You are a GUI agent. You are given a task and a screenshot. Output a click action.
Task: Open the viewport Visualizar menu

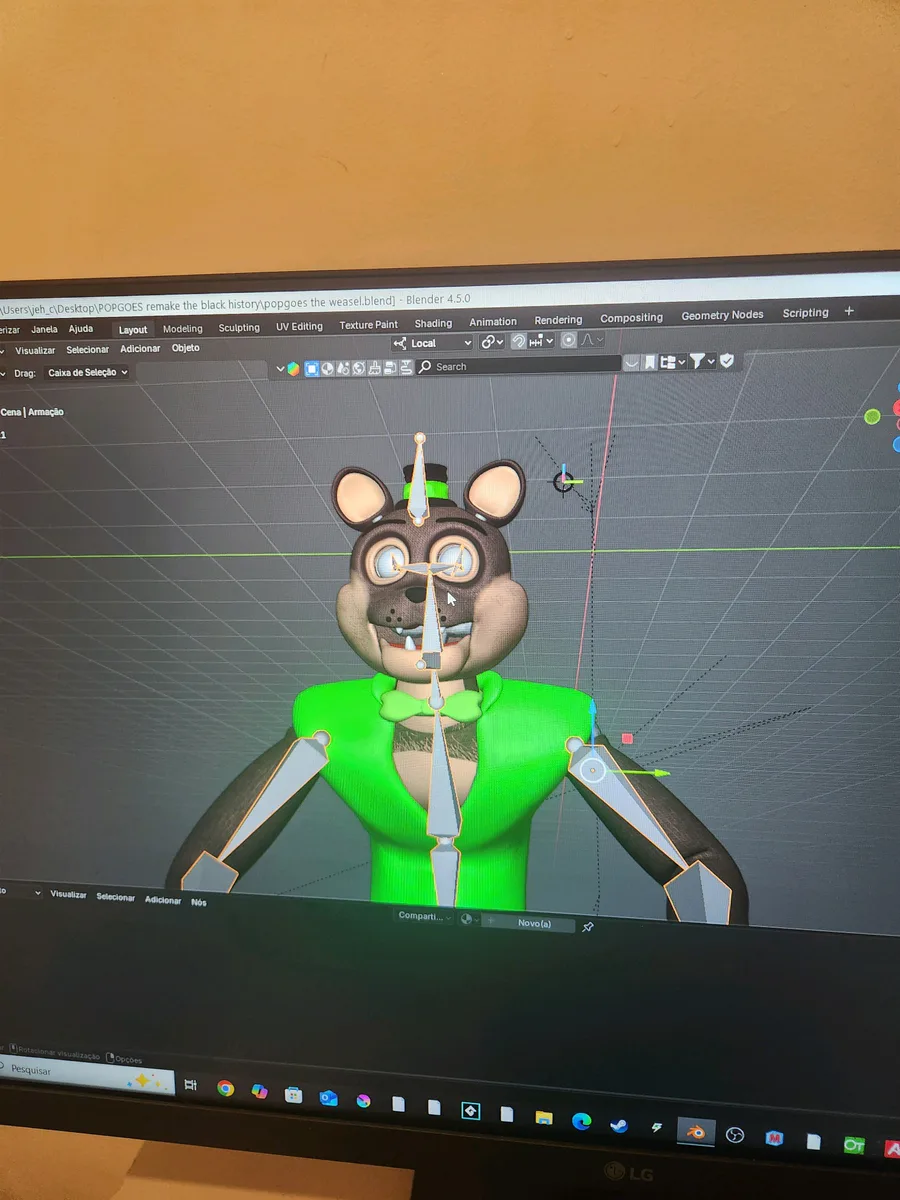tap(35, 351)
